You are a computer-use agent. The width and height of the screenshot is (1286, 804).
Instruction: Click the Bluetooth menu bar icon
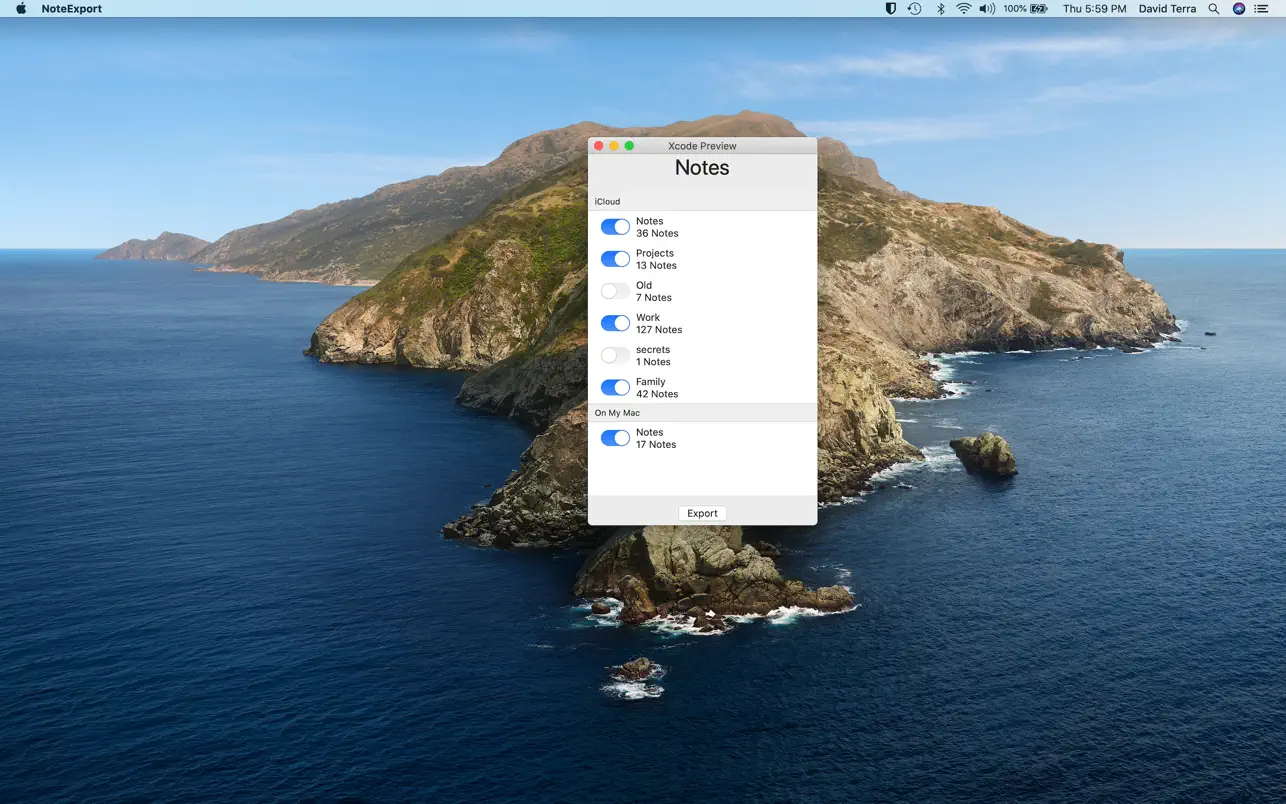[939, 8]
